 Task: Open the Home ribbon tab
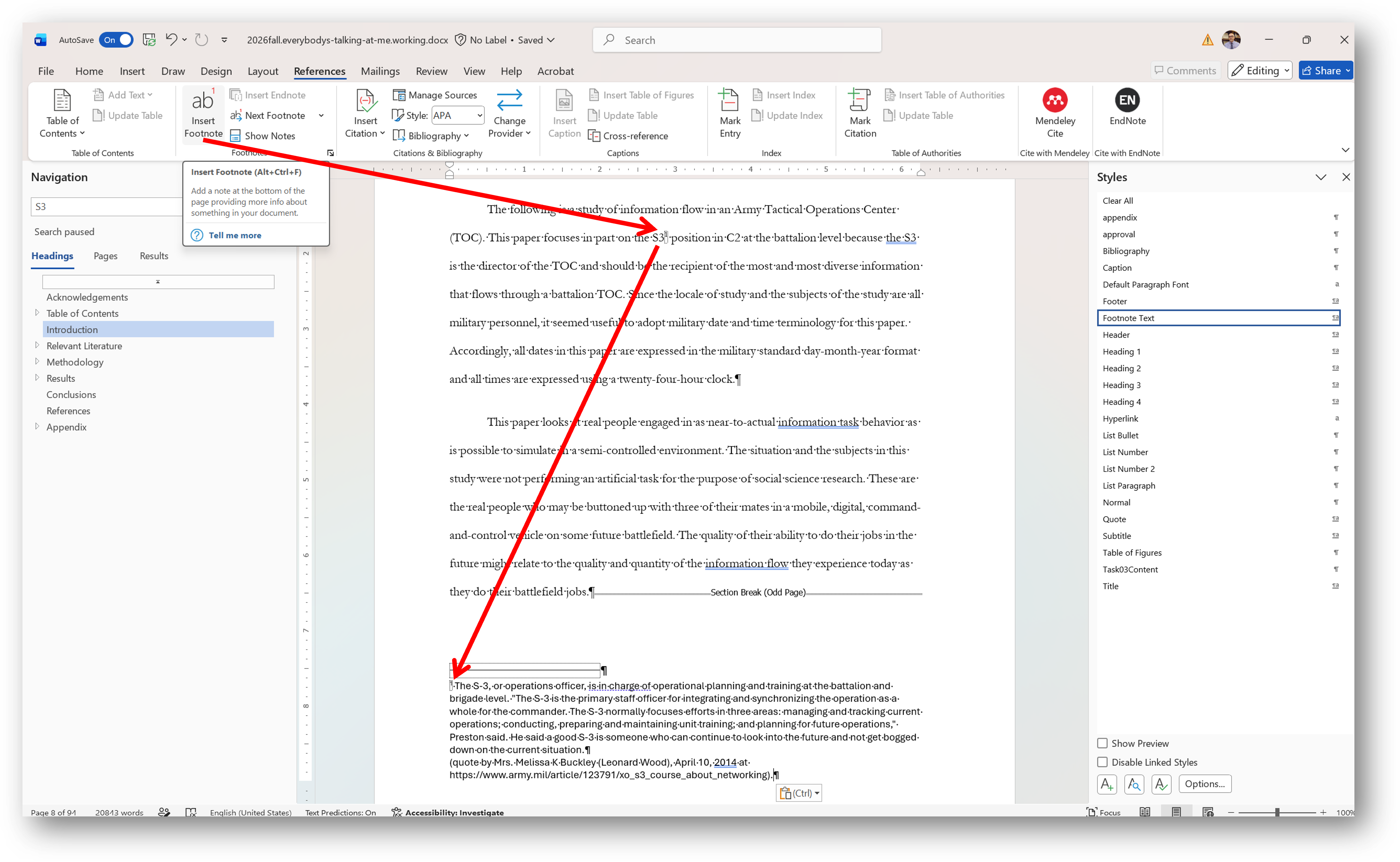[x=89, y=71]
